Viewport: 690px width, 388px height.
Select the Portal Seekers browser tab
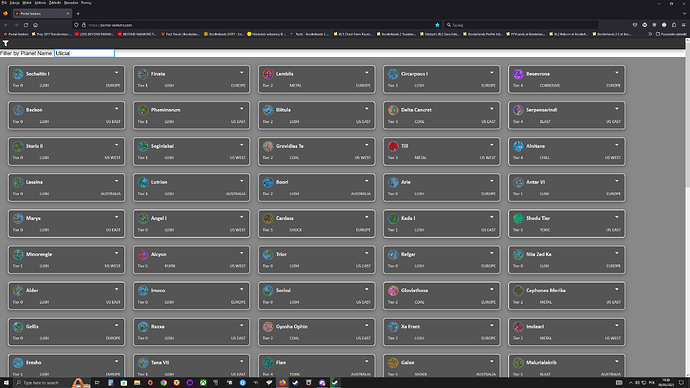click(42, 14)
